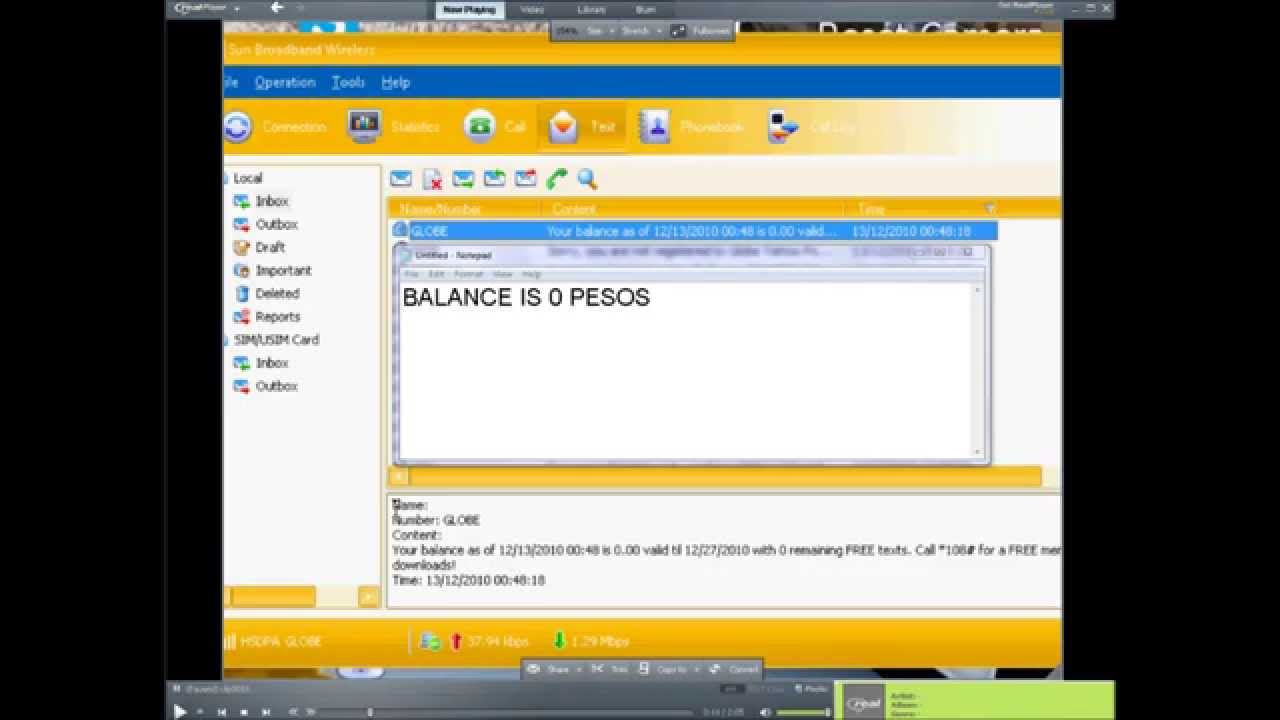This screenshot has height=720, width=1280.
Task: Open Notepad's Edit menu
Action: [437, 274]
